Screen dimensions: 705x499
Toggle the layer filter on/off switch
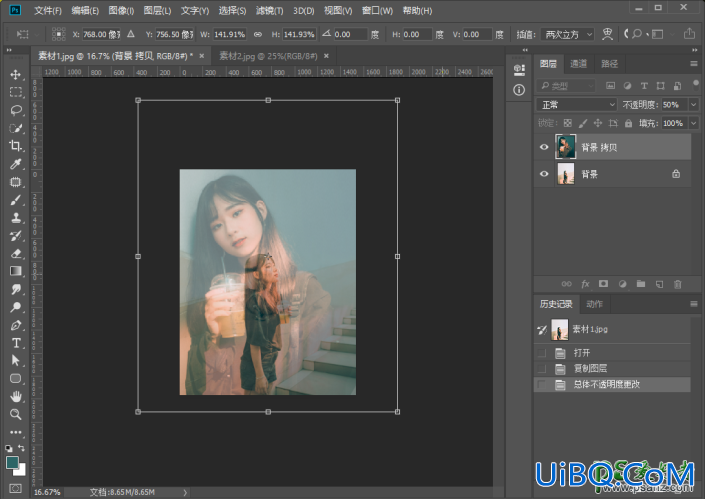click(x=696, y=85)
